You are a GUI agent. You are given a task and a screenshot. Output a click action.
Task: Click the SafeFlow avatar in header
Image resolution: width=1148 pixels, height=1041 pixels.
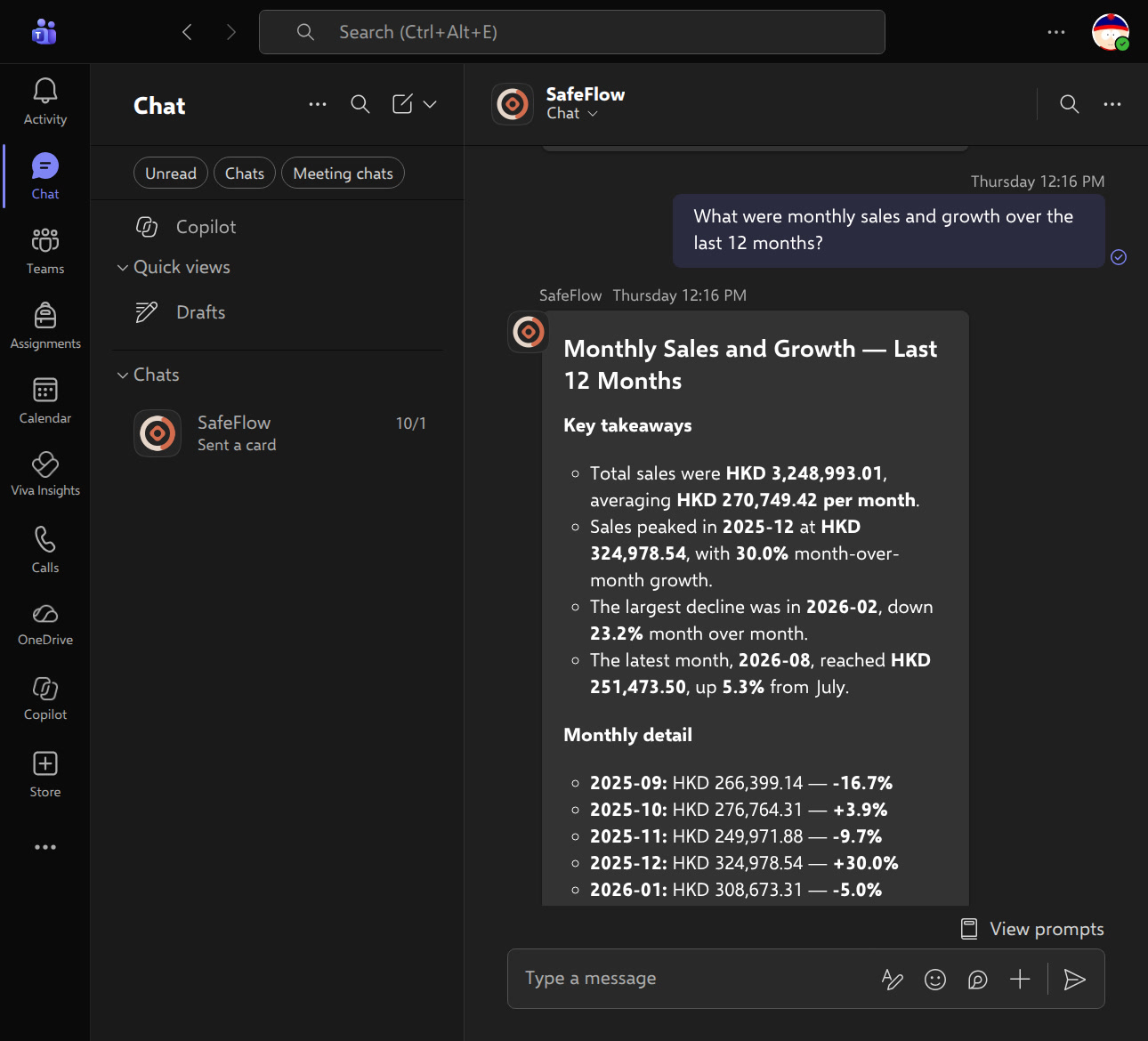click(513, 104)
